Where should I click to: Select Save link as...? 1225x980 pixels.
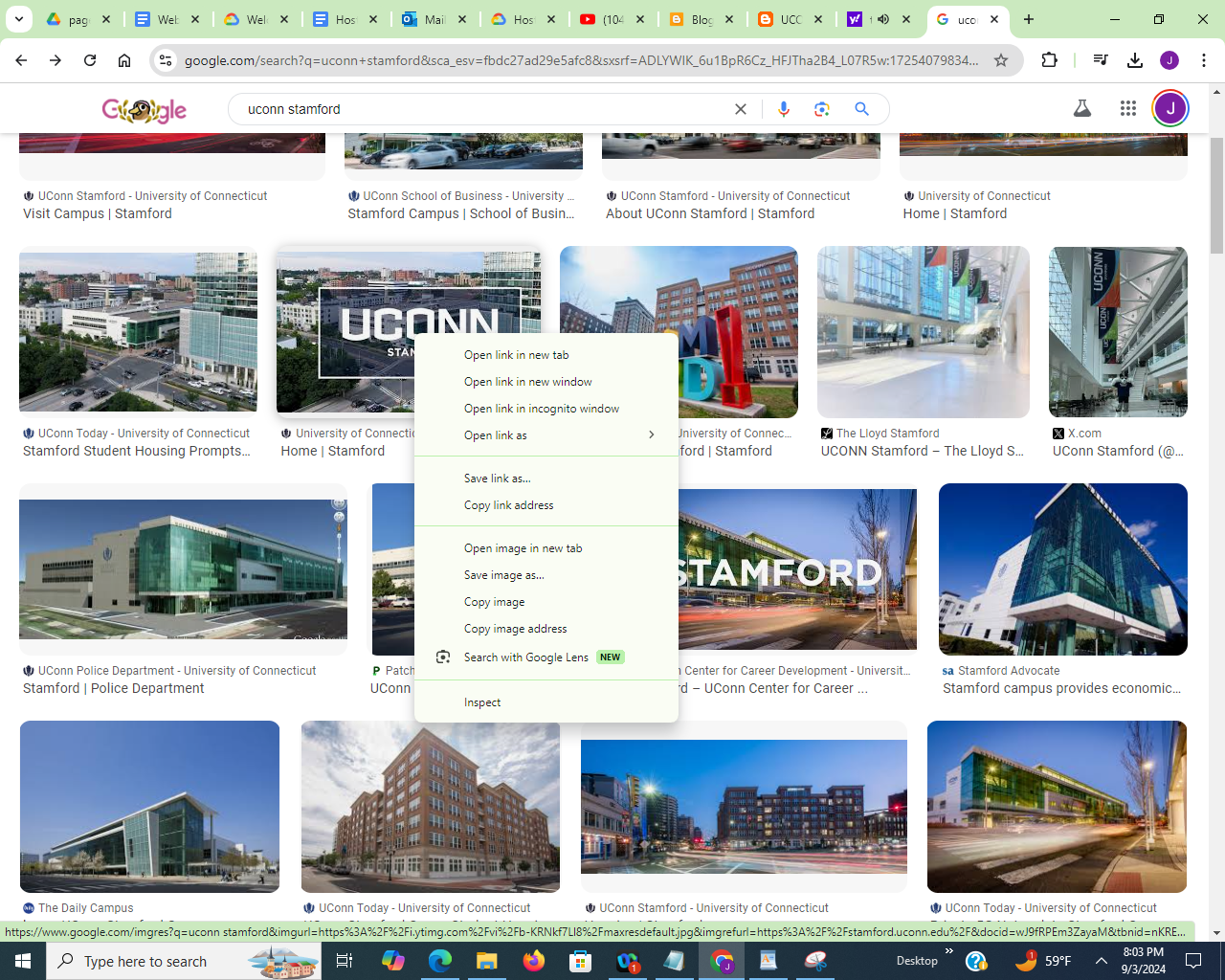click(546, 479)
